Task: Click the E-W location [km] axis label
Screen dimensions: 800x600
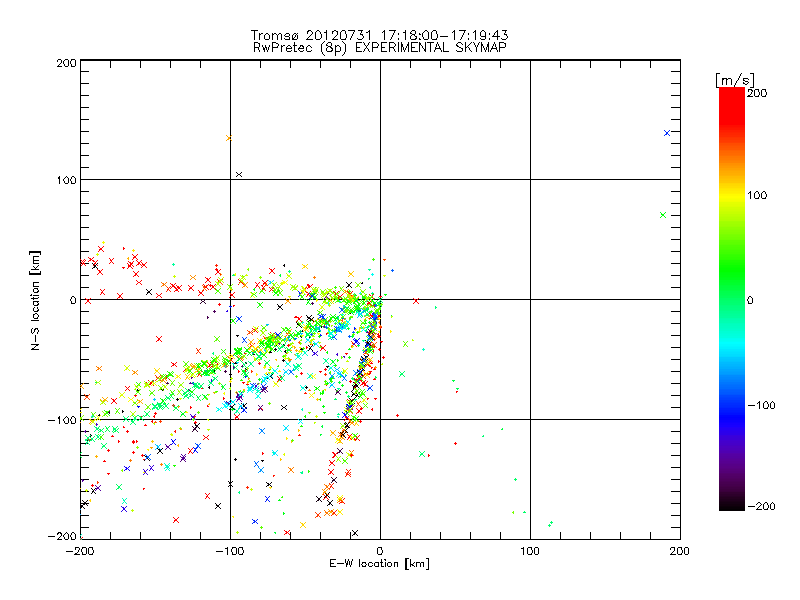Action: (379, 564)
